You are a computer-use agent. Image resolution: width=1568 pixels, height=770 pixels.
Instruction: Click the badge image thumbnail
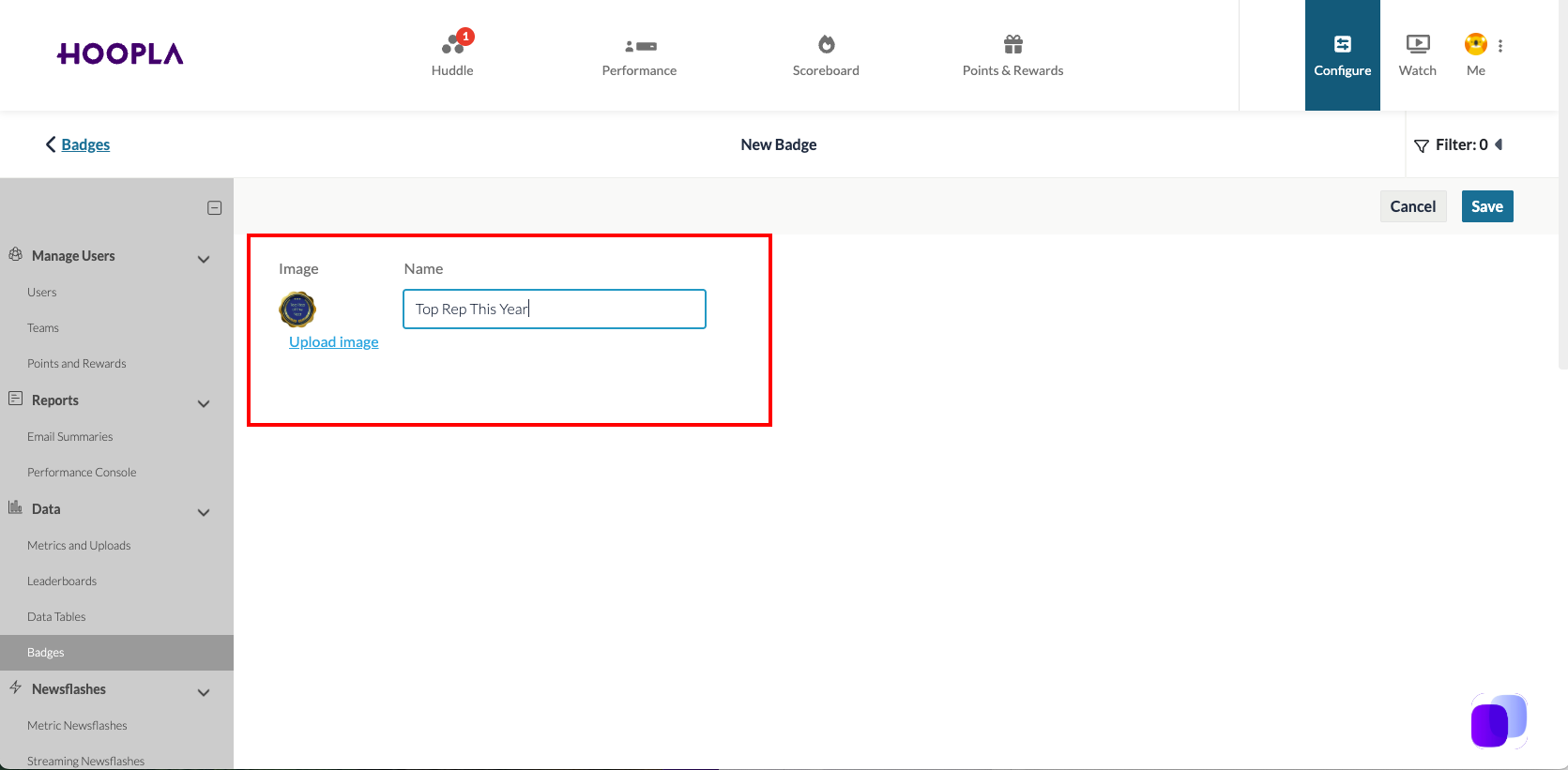pyautogui.click(x=297, y=310)
